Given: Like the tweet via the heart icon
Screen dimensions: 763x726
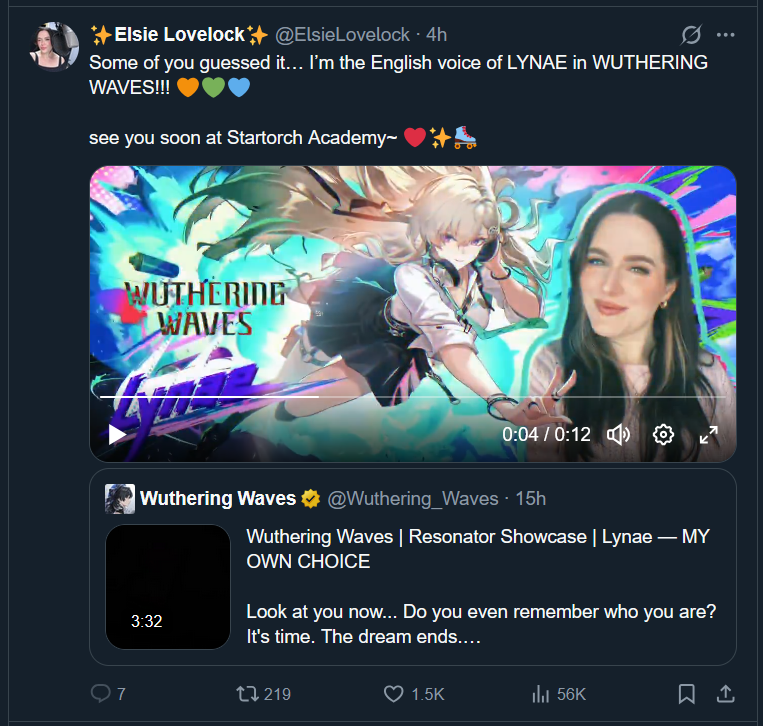Looking at the screenshot, I should (x=393, y=693).
